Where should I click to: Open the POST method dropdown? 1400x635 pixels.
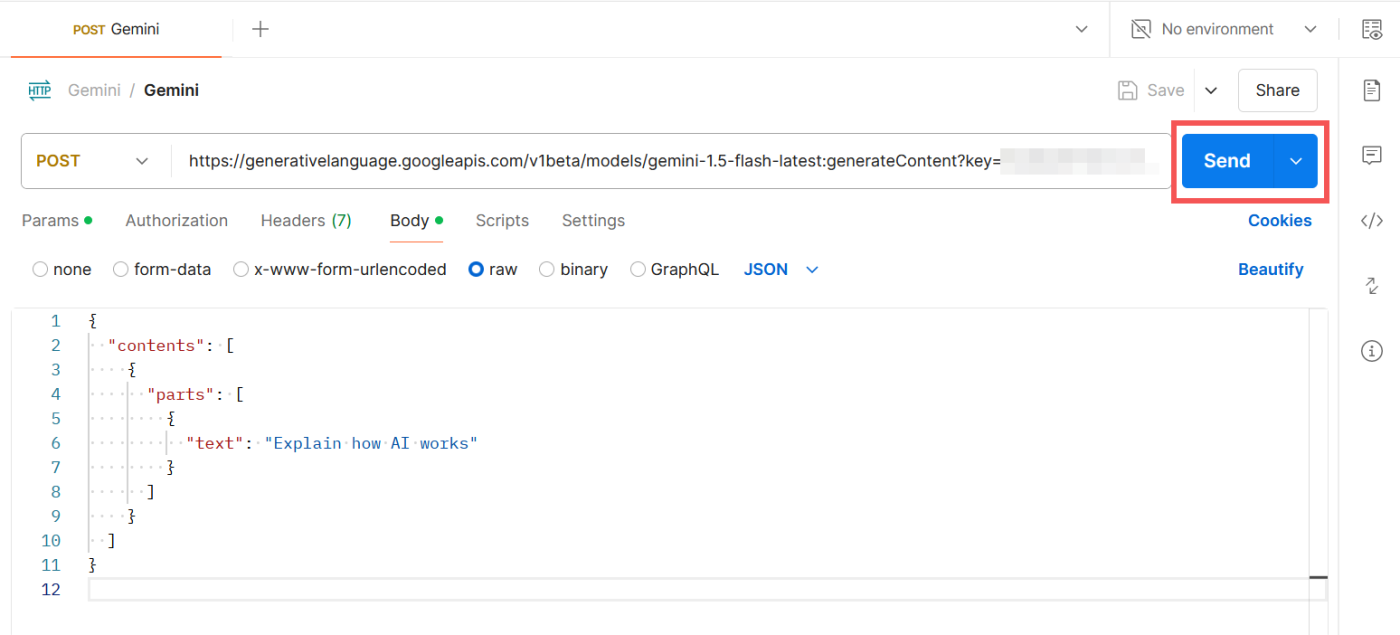[x=93, y=160]
